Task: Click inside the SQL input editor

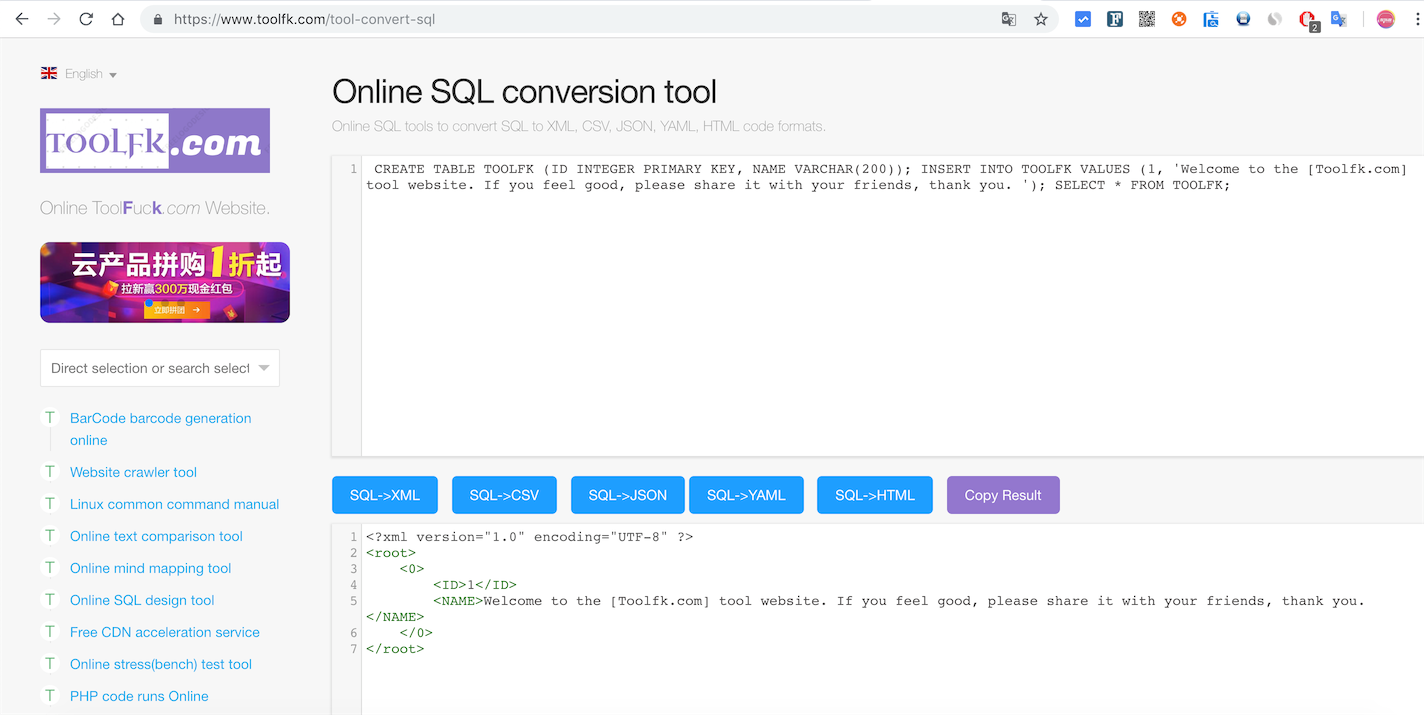Action: click(x=800, y=300)
